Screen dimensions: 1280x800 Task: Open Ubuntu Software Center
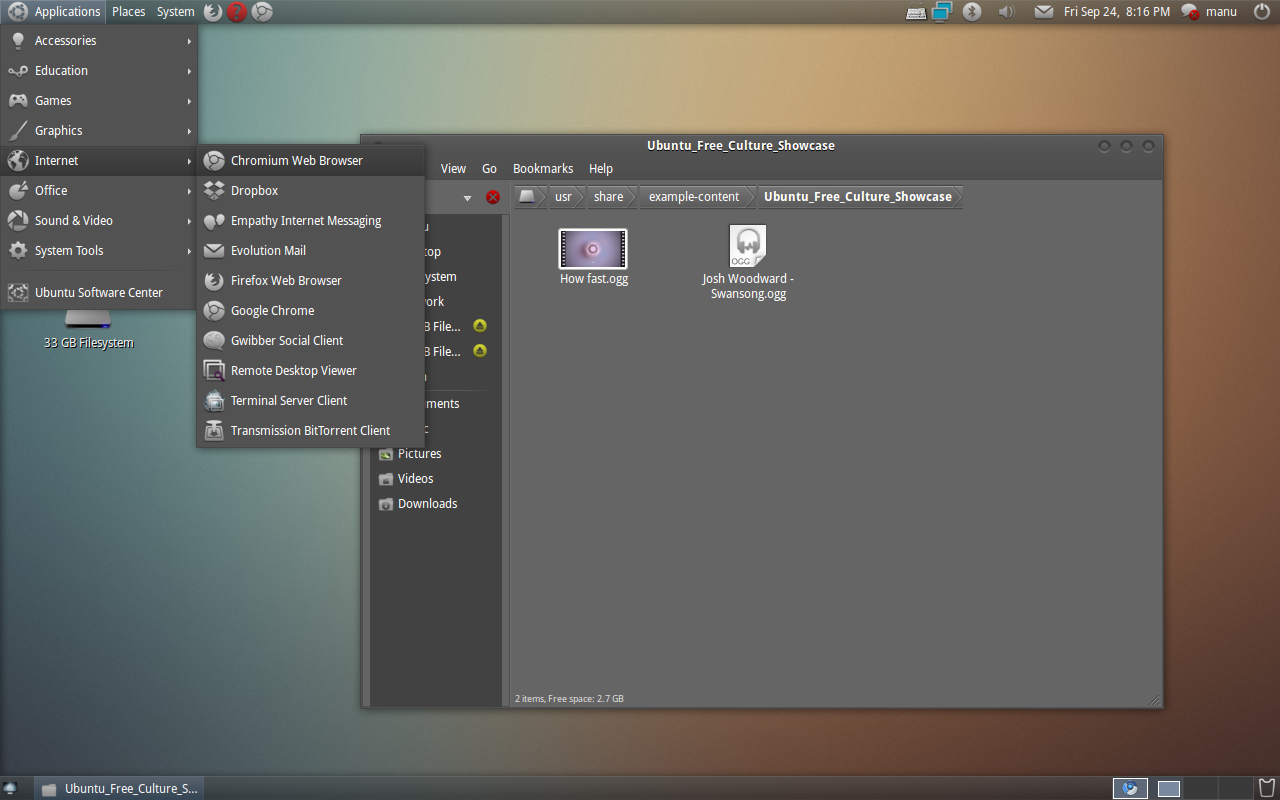pyautogui.click(x=99, y=292)
